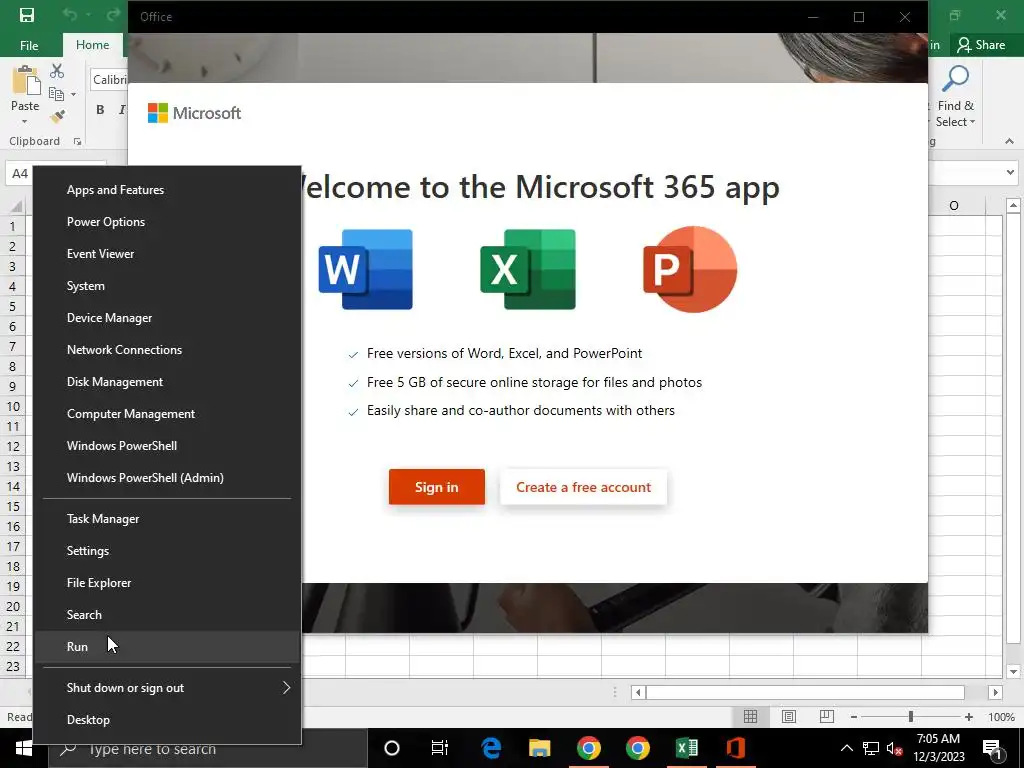Click the zoom out minus button
The height and width of the screenshot is (768, 1024).
(x=854, y=717)
